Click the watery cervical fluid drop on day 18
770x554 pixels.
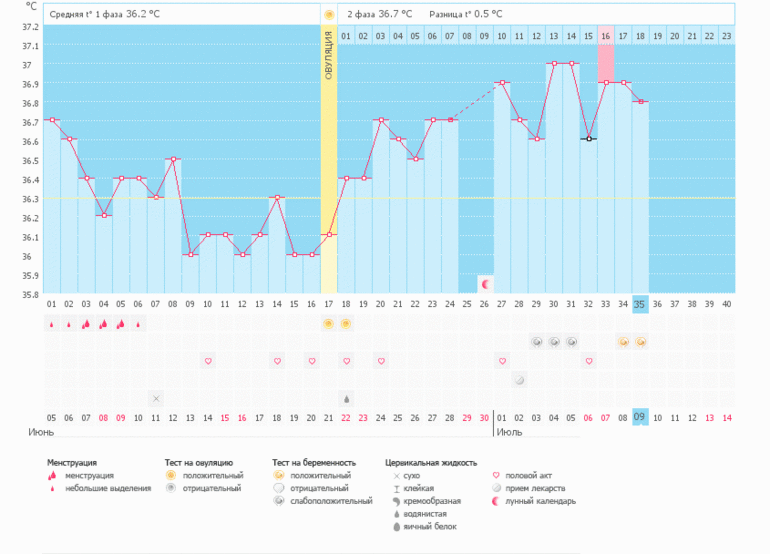(x=346, y=398)
